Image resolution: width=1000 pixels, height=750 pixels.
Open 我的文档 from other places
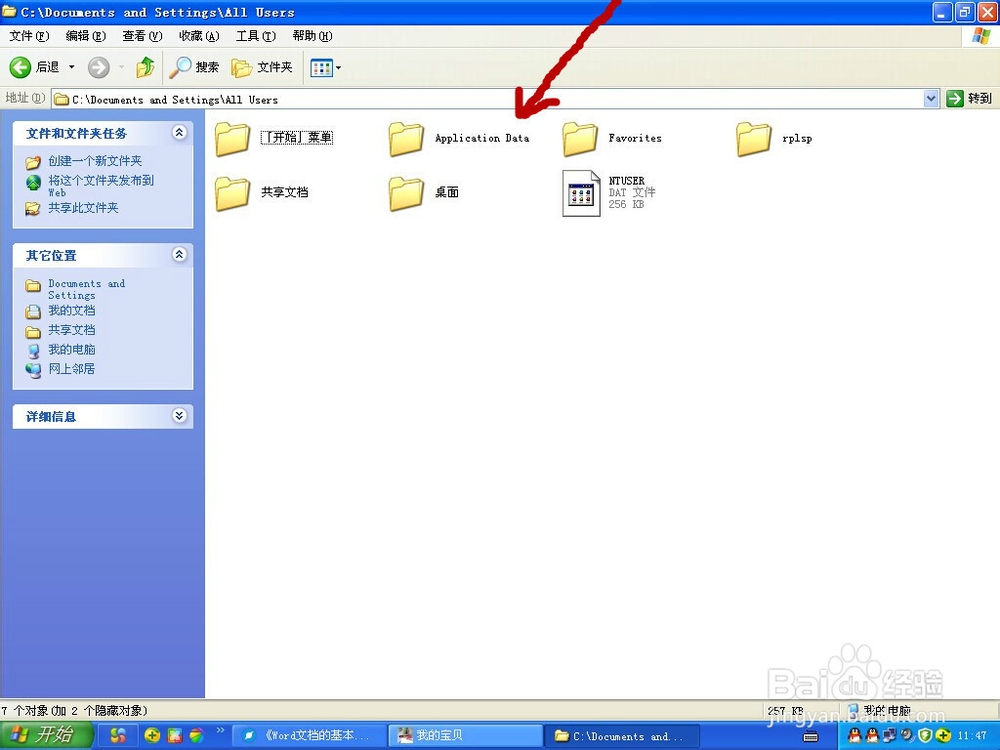(71, 311)
